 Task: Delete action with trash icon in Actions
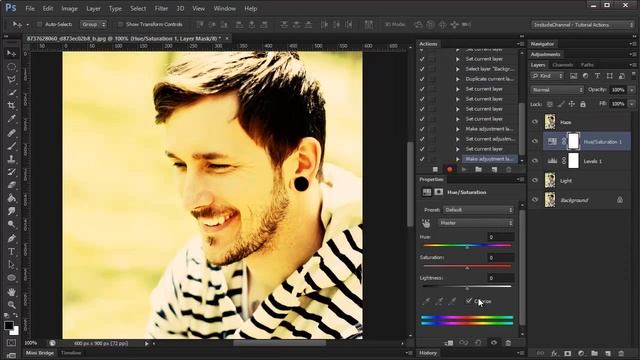[508, 169]
